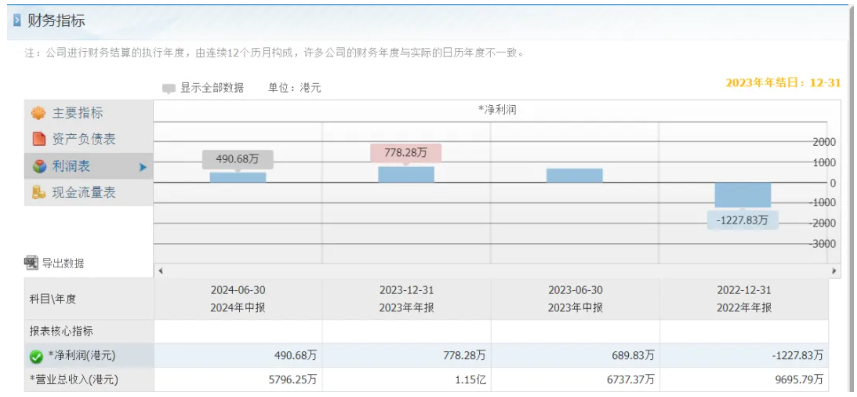
Task: Select the *净利润(港元) row label
Action: pos(82,356)
